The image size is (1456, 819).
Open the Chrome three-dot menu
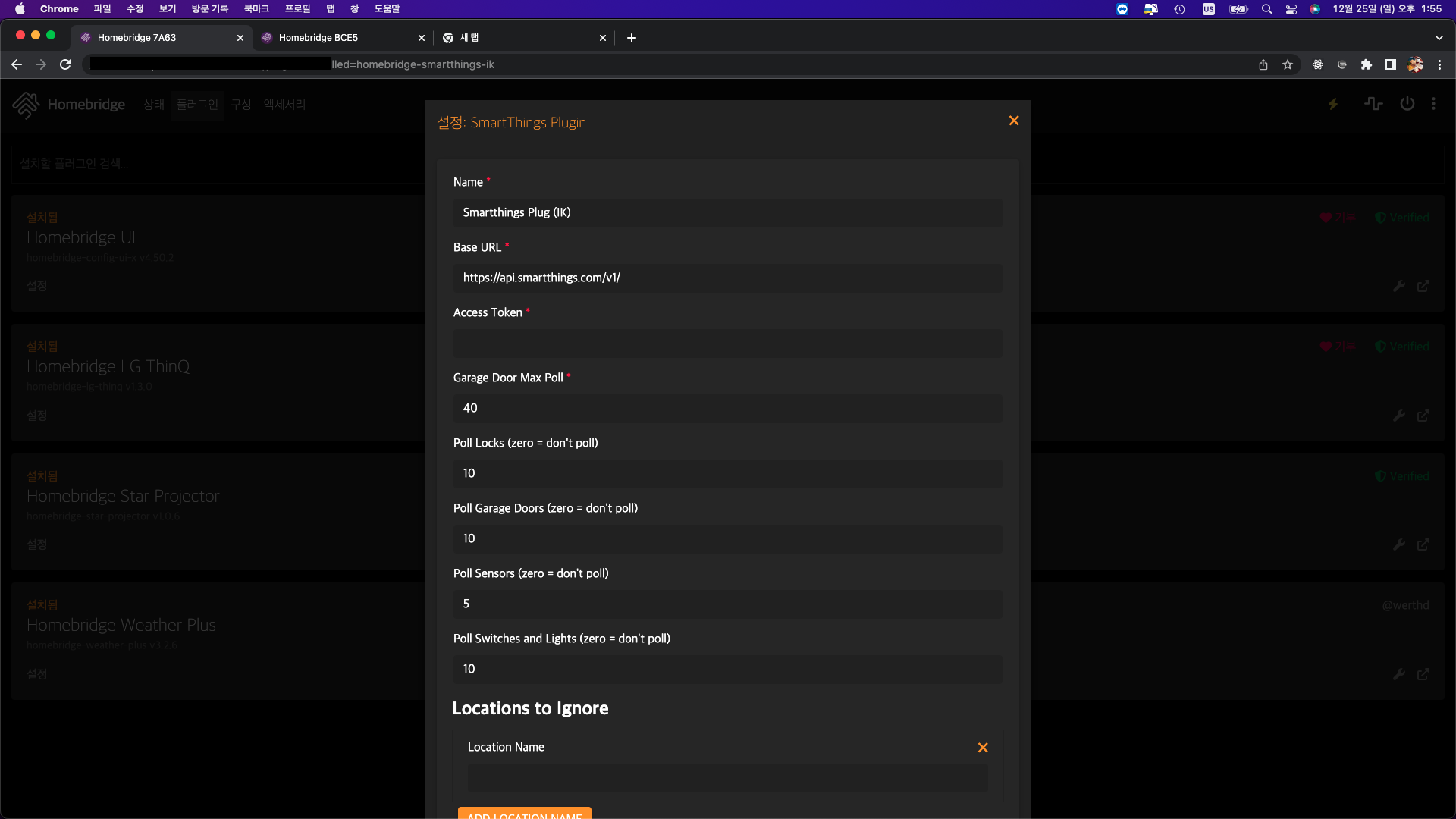1440,64
